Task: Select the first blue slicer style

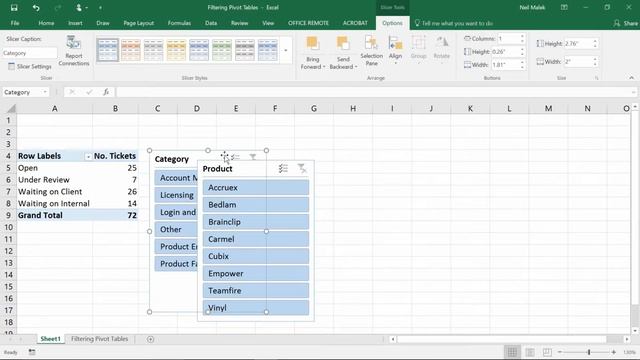Action: pos(108,50)
